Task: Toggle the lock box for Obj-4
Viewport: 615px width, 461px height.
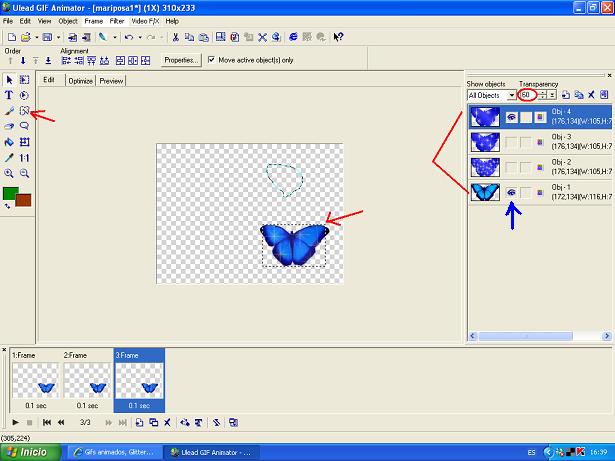Action: (x=526, y=117)
